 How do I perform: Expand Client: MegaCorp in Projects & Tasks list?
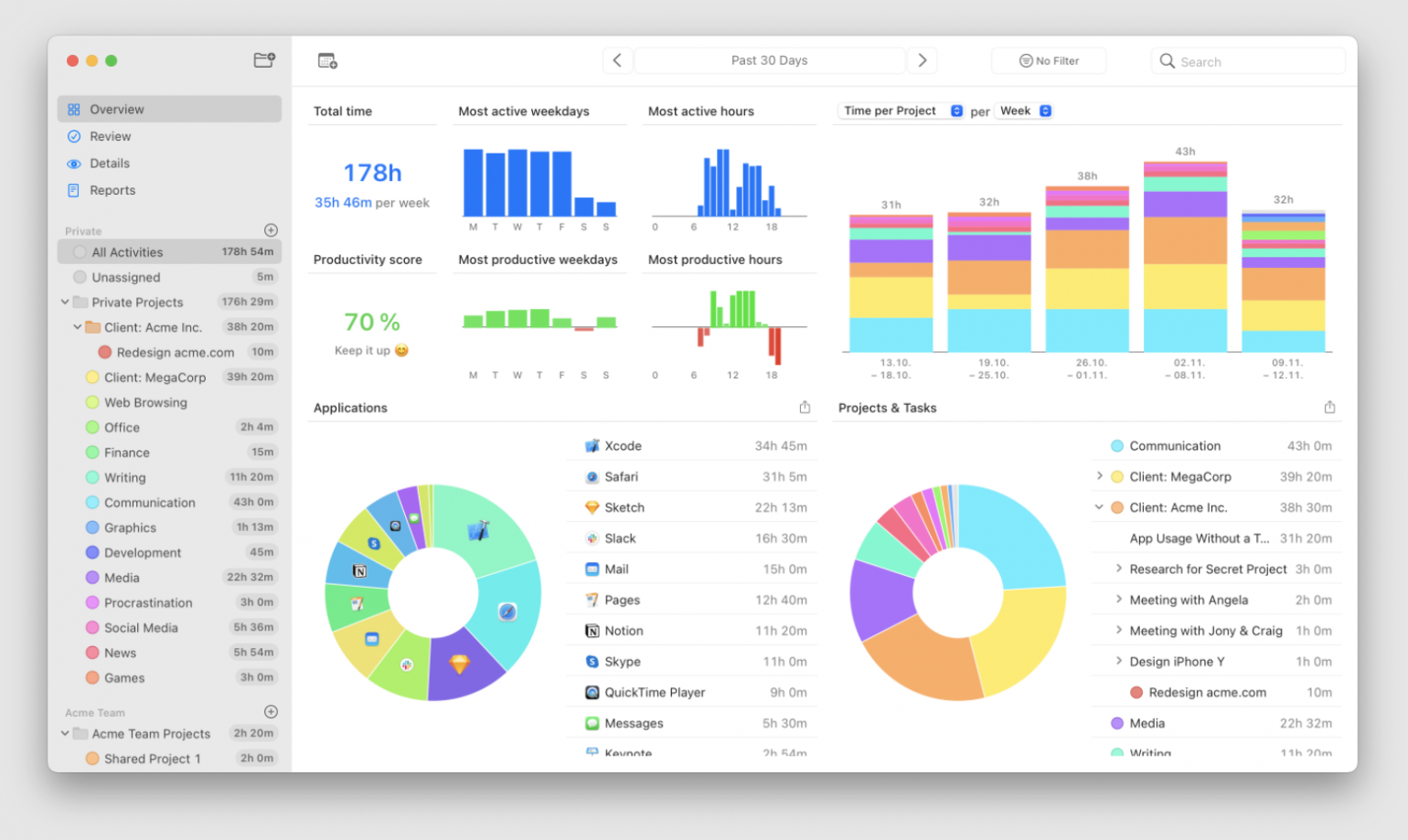[x=1099, y=476]
